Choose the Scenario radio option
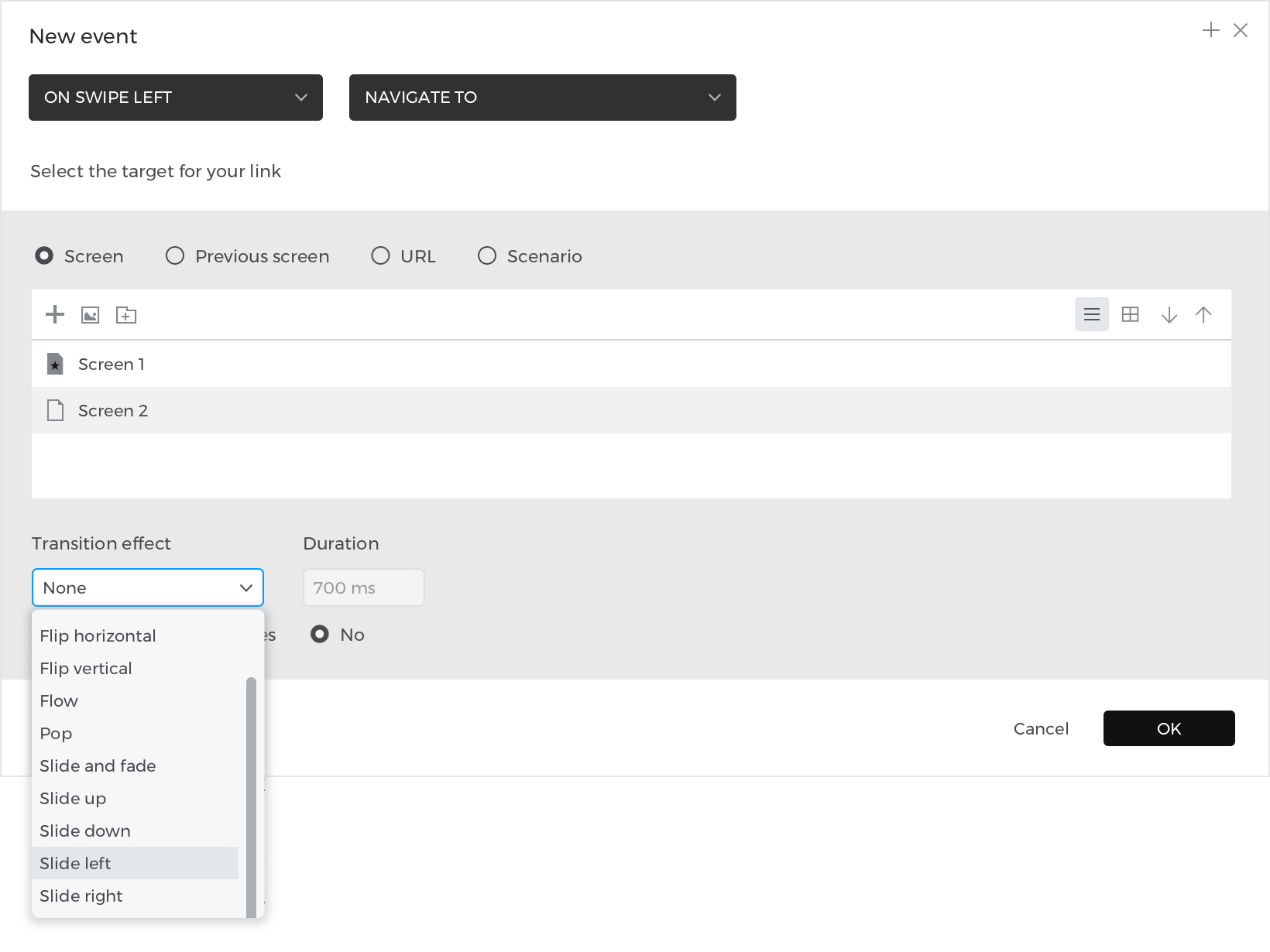This screenshot has height=952, width=1270. pos(487,255)
